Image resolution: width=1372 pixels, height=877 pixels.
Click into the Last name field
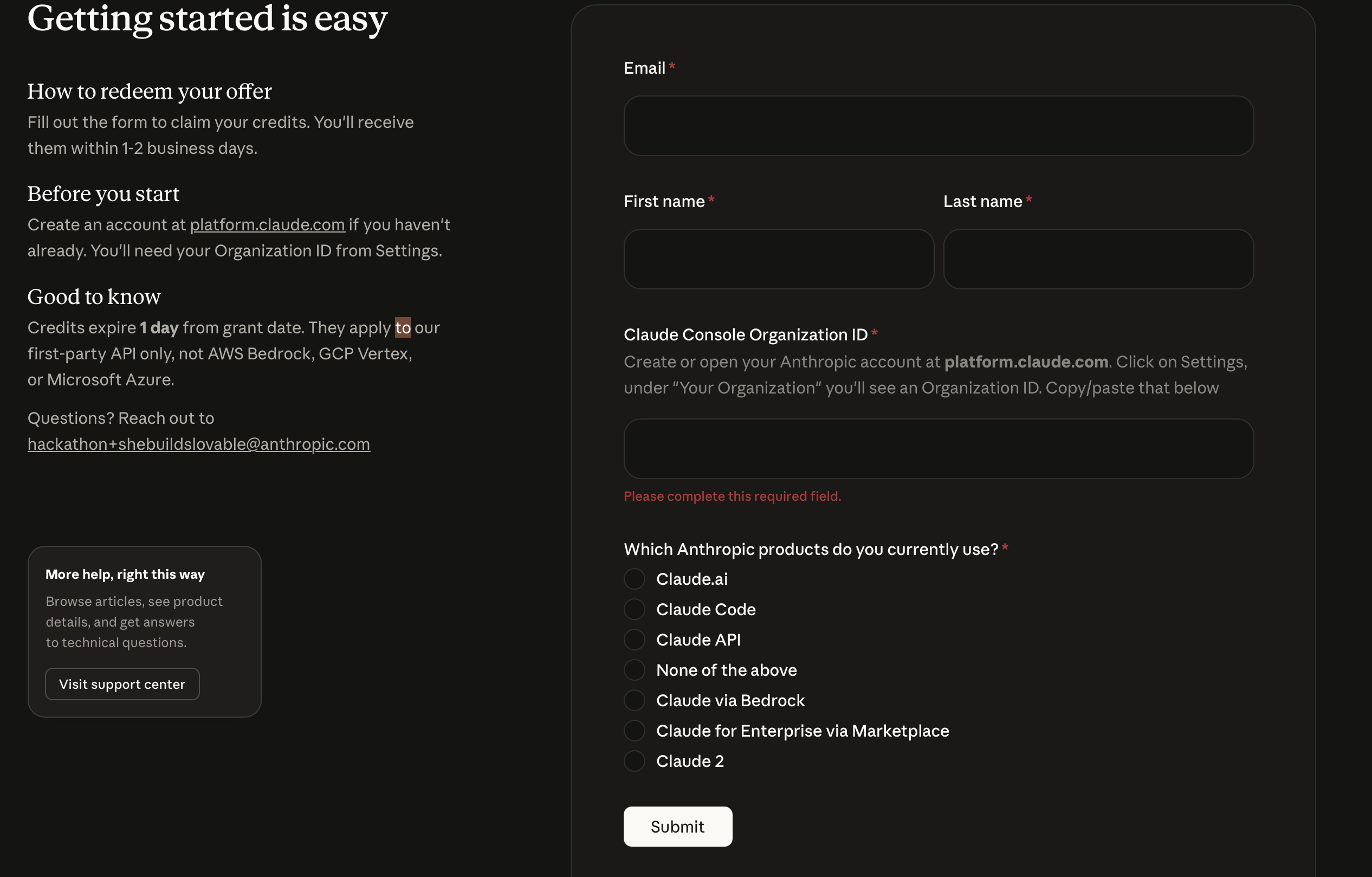(x=1098, y=259)
